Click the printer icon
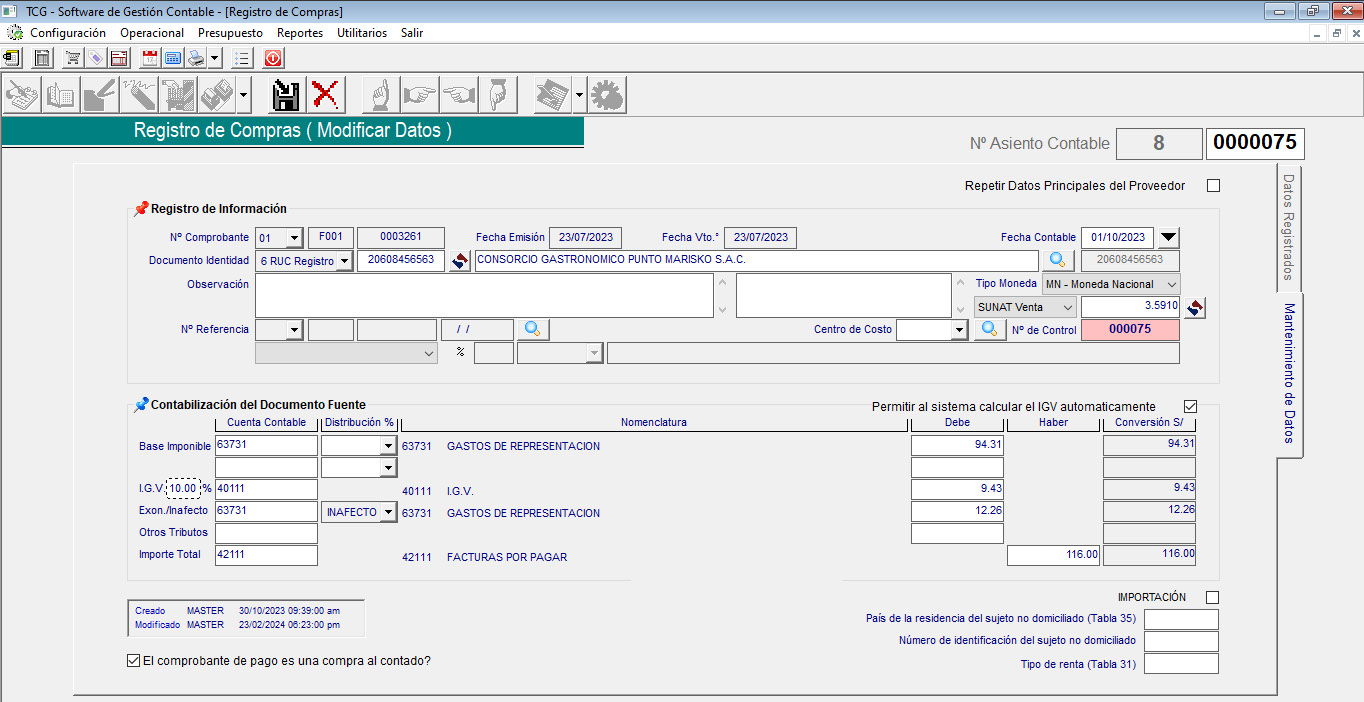Screen dimensions: 1364x702 tap(197, 58)
